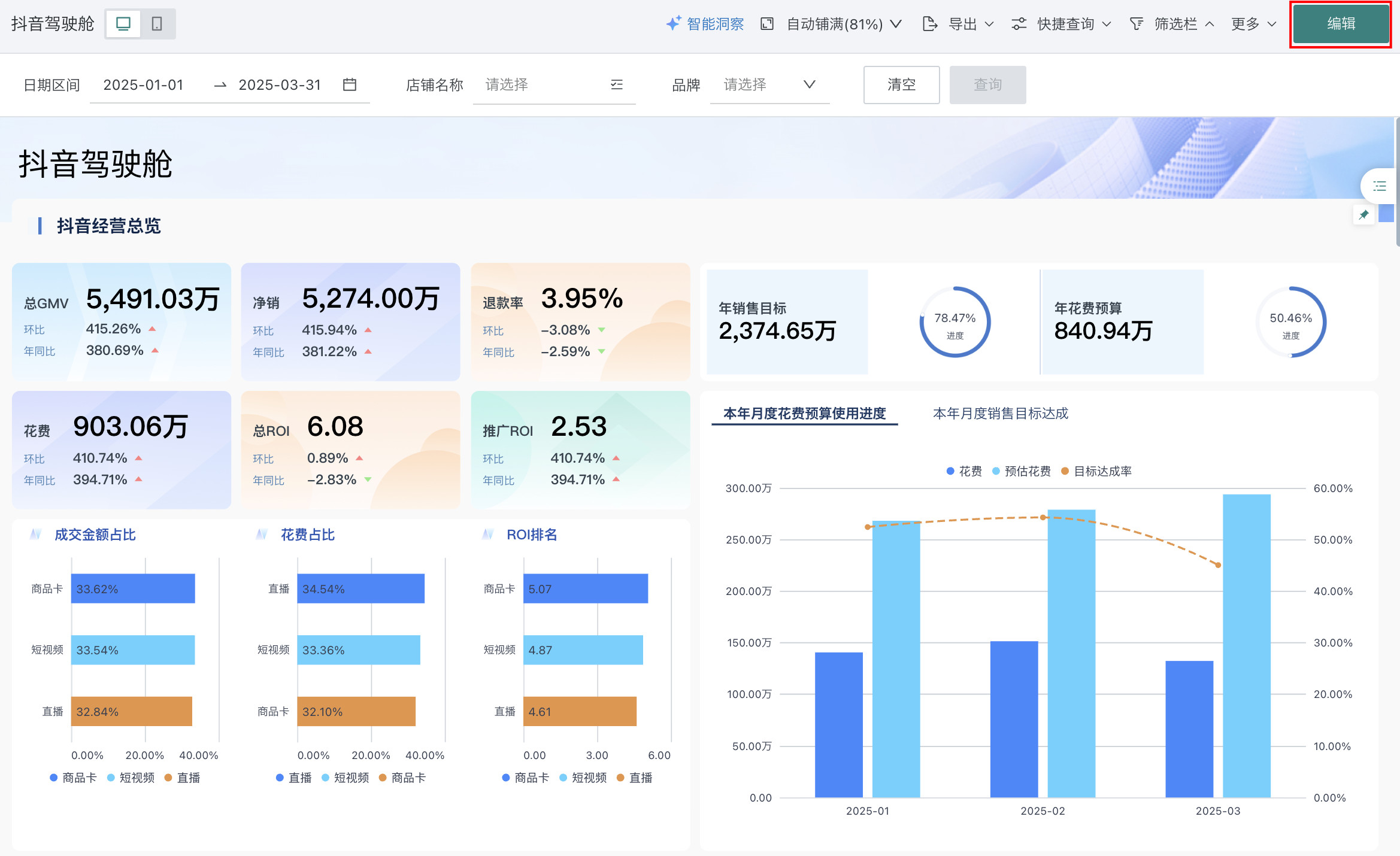The image size is (1400, 856).
Task: Open store name multi-select list icon
Action: pos(617,84)
